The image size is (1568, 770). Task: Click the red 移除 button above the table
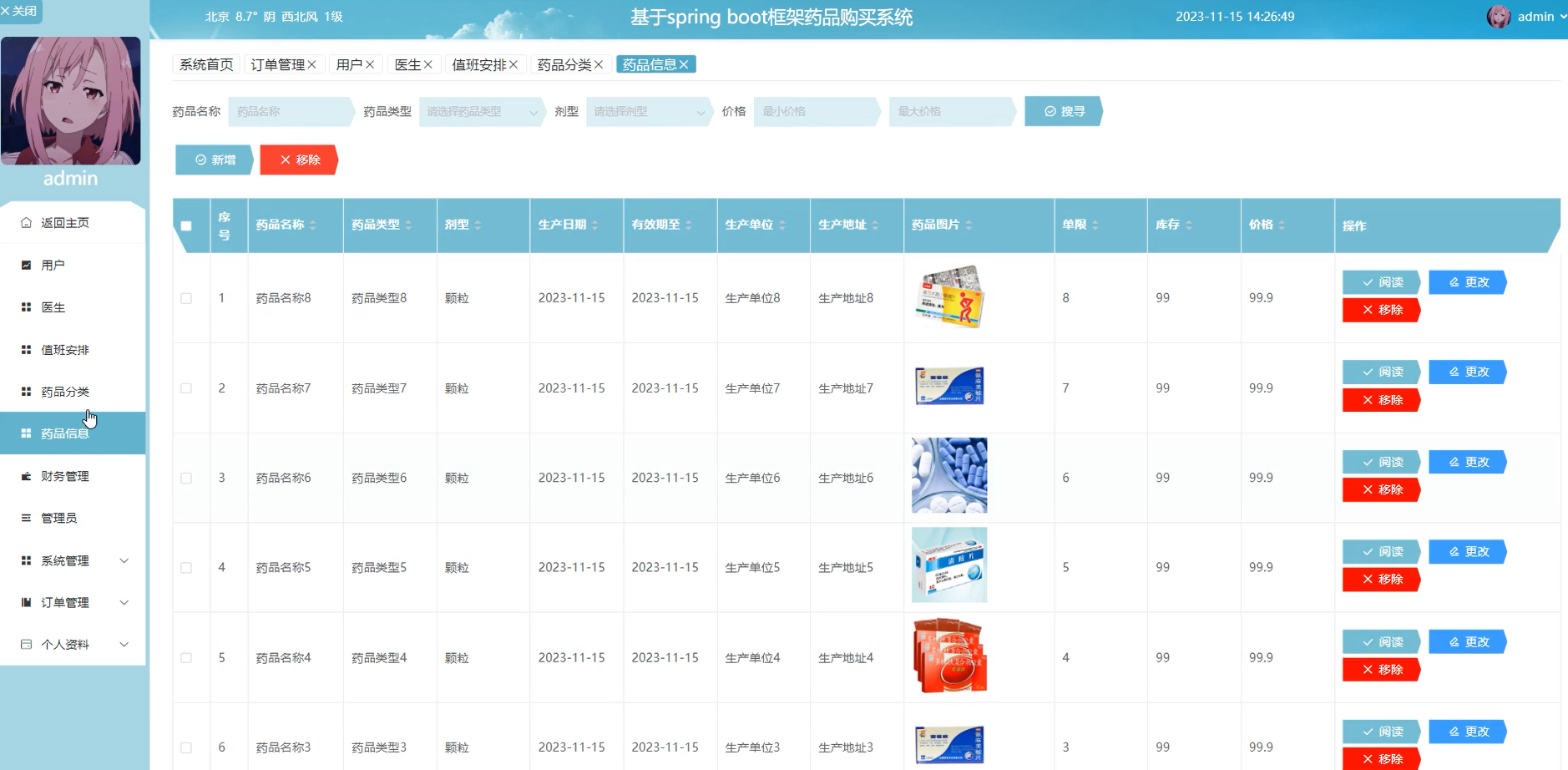[x=299, y=160]
